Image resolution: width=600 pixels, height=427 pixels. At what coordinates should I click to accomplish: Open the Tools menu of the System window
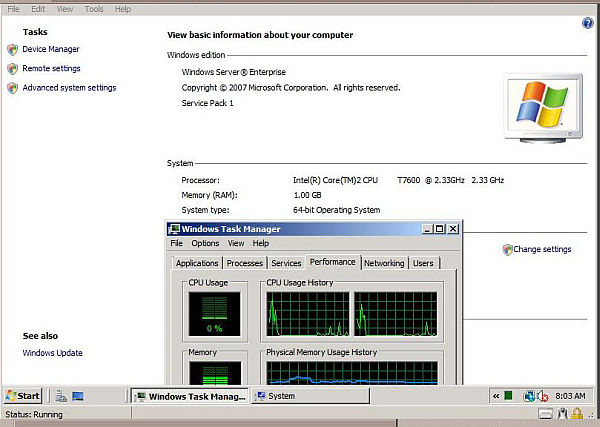click(94, 9)
